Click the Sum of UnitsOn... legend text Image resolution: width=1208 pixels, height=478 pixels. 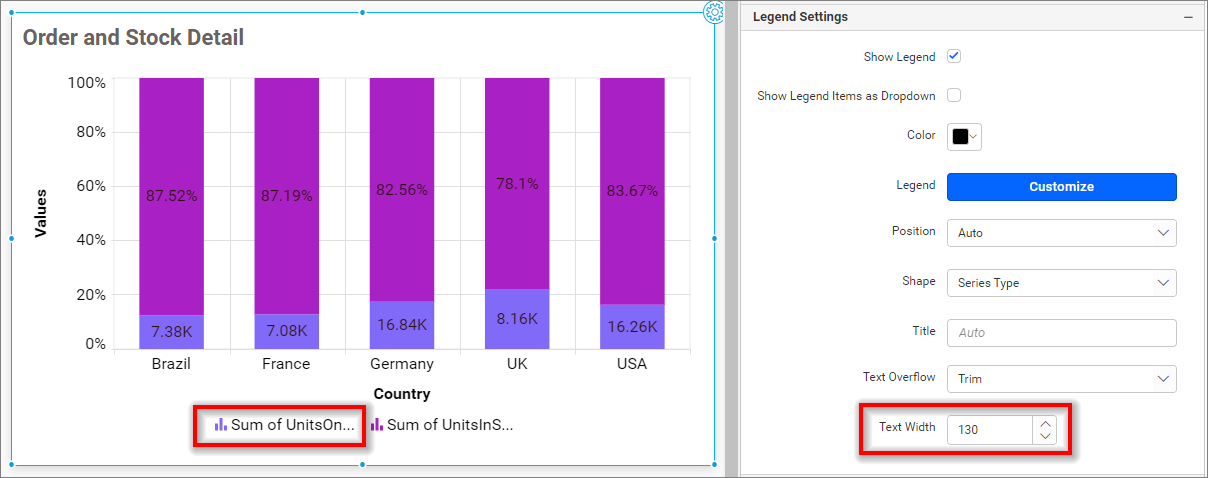(x=293, y=425)
